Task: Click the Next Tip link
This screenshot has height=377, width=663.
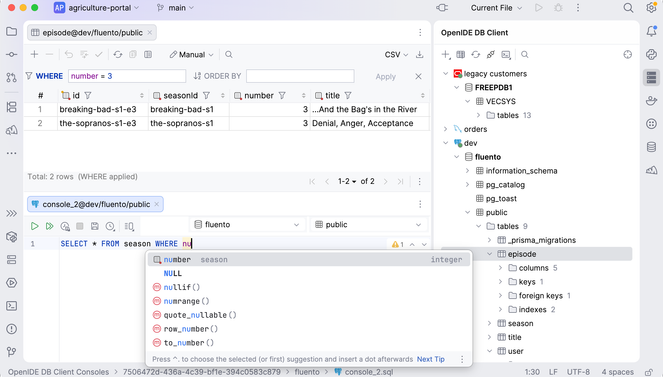Action: [430, 359]
